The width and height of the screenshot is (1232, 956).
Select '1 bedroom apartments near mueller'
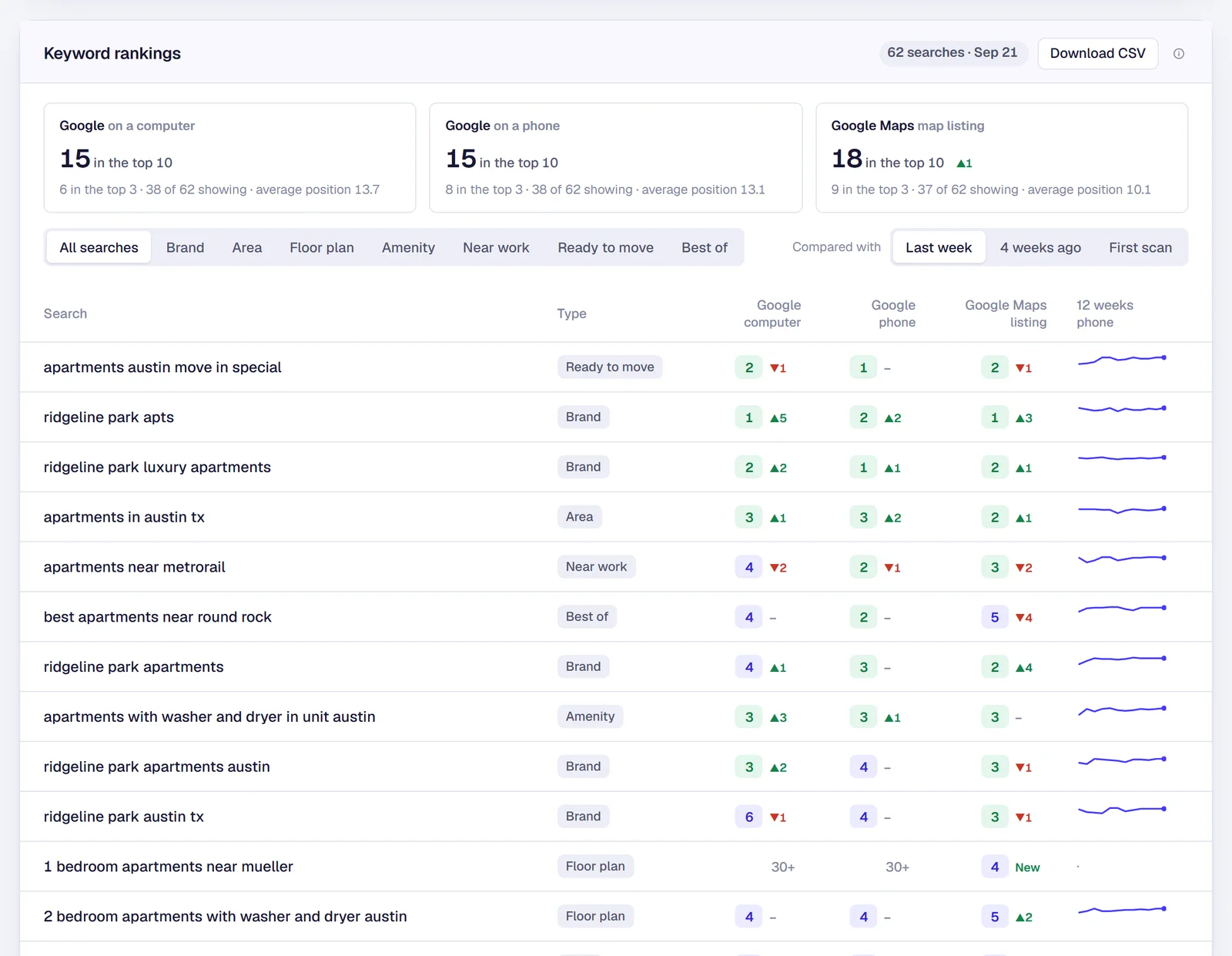[x=616, y=867]
